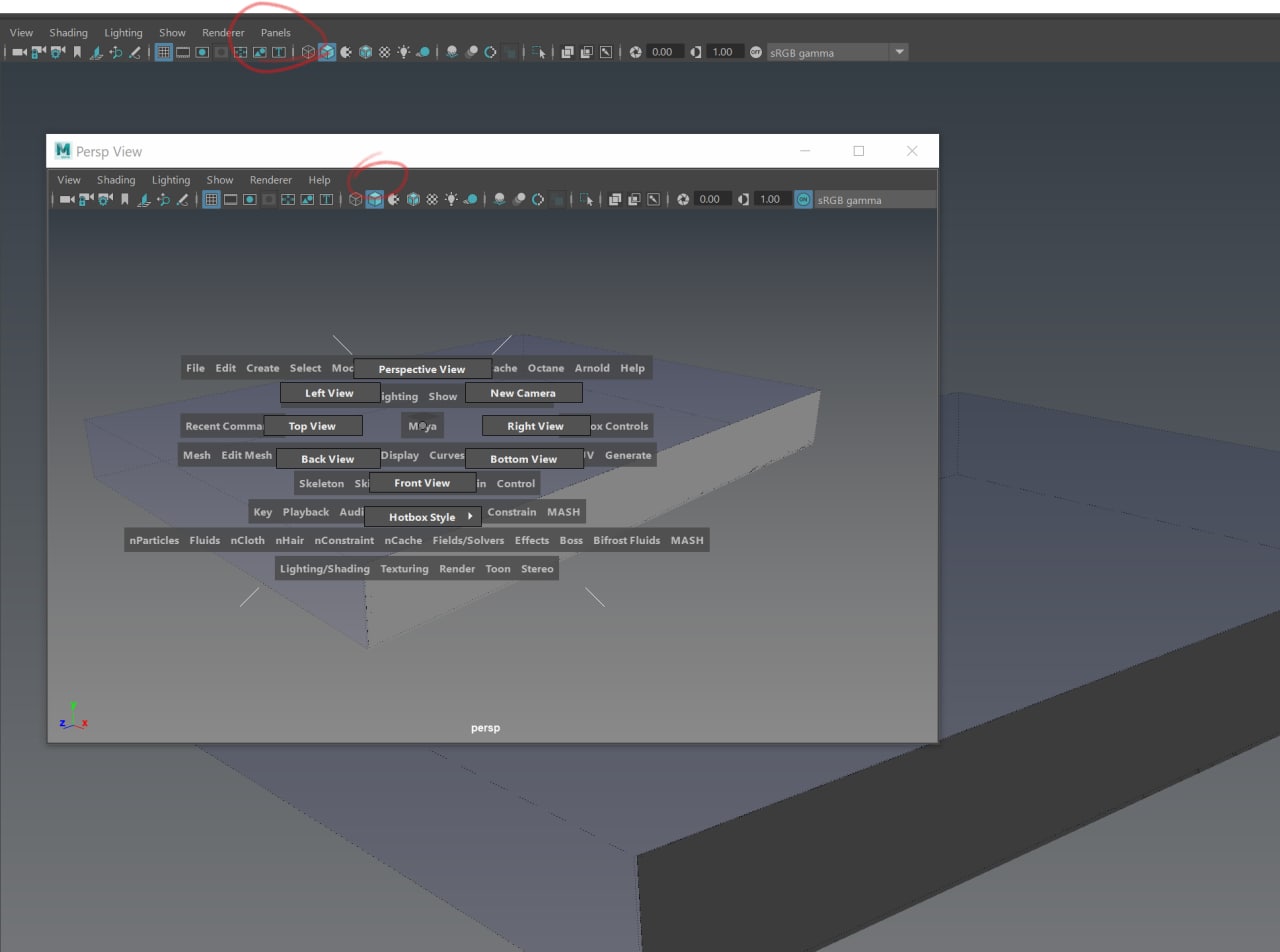Click Use Default Material icon in Persp View toolbar
Viewport: 1280px width, 952px height.
(x=393, y=200)
